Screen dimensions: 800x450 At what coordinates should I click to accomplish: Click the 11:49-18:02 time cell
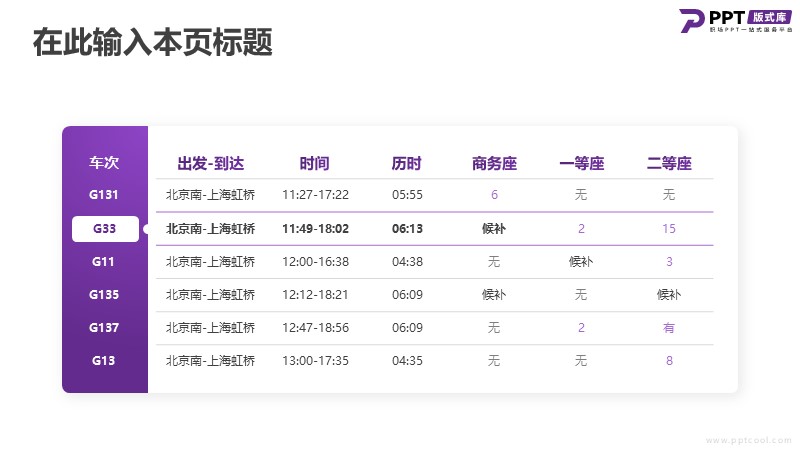pos(315,229)
